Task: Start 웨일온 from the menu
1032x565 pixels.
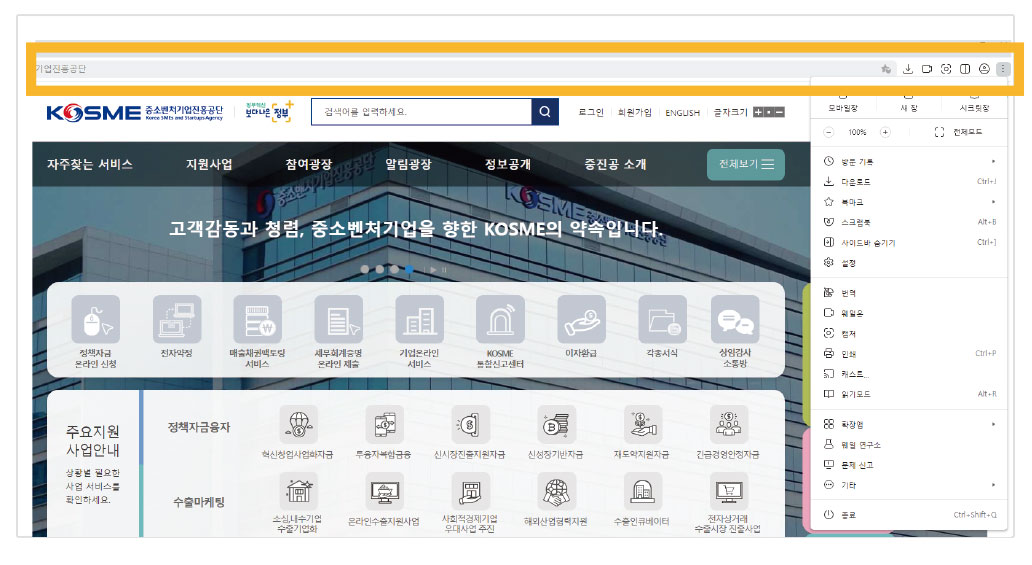Action: click(909, 313)
